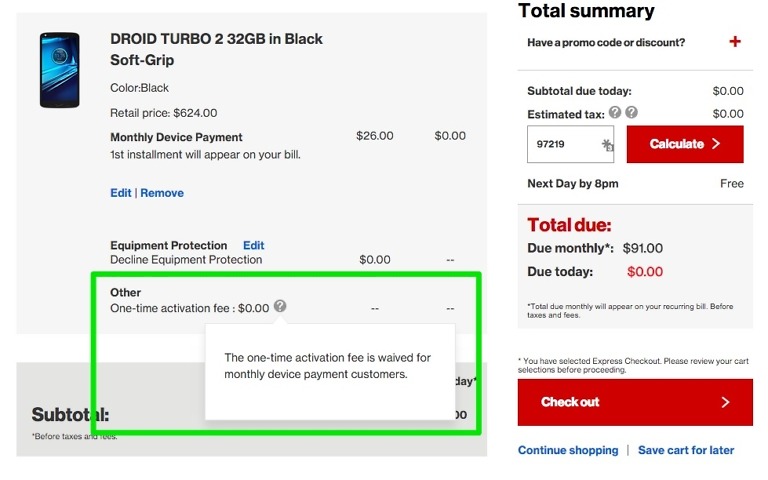Open the Continue shopping link
768x480 pixels.
(x=568, y=450)
